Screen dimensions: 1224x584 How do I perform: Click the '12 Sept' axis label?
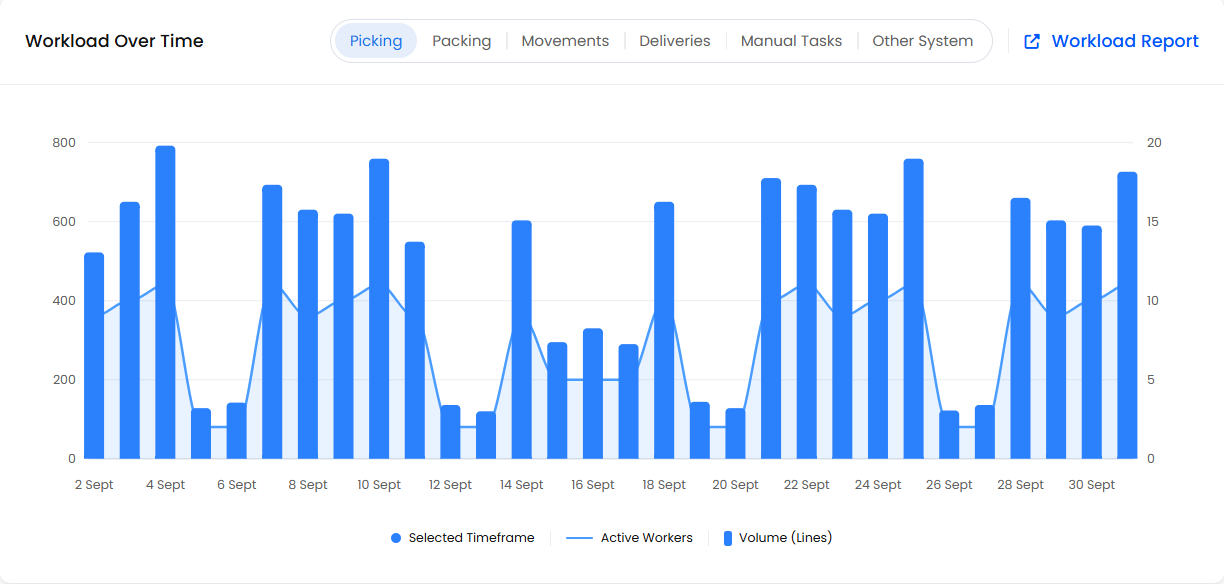point(450,485)
